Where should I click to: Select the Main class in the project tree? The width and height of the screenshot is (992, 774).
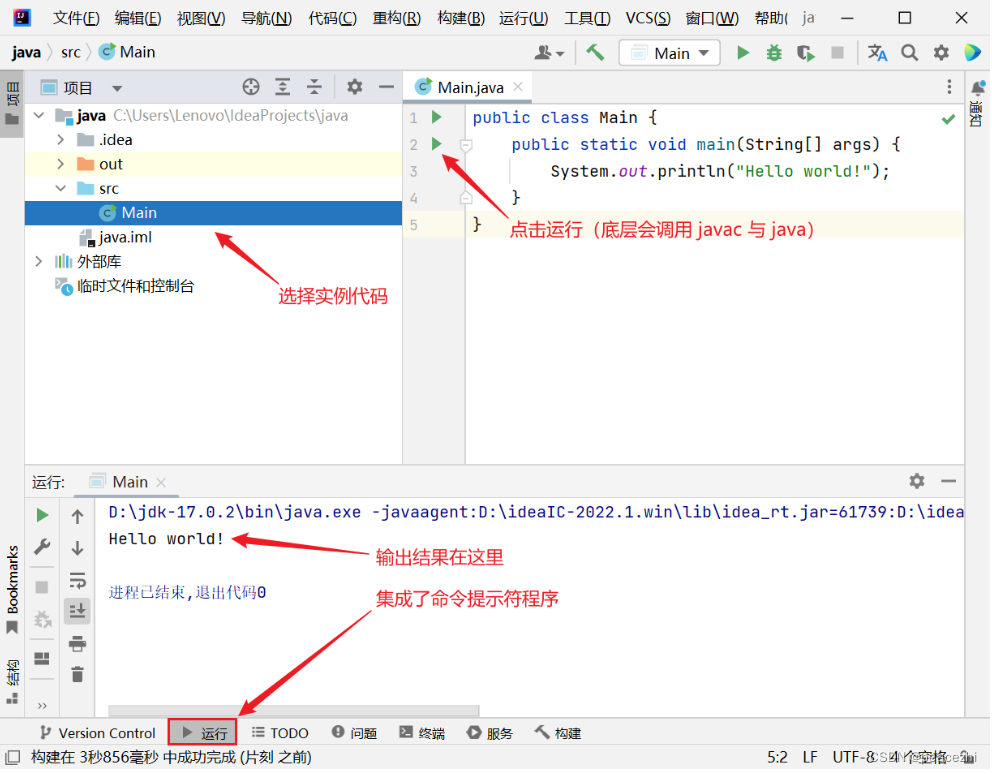click(213, 213)
